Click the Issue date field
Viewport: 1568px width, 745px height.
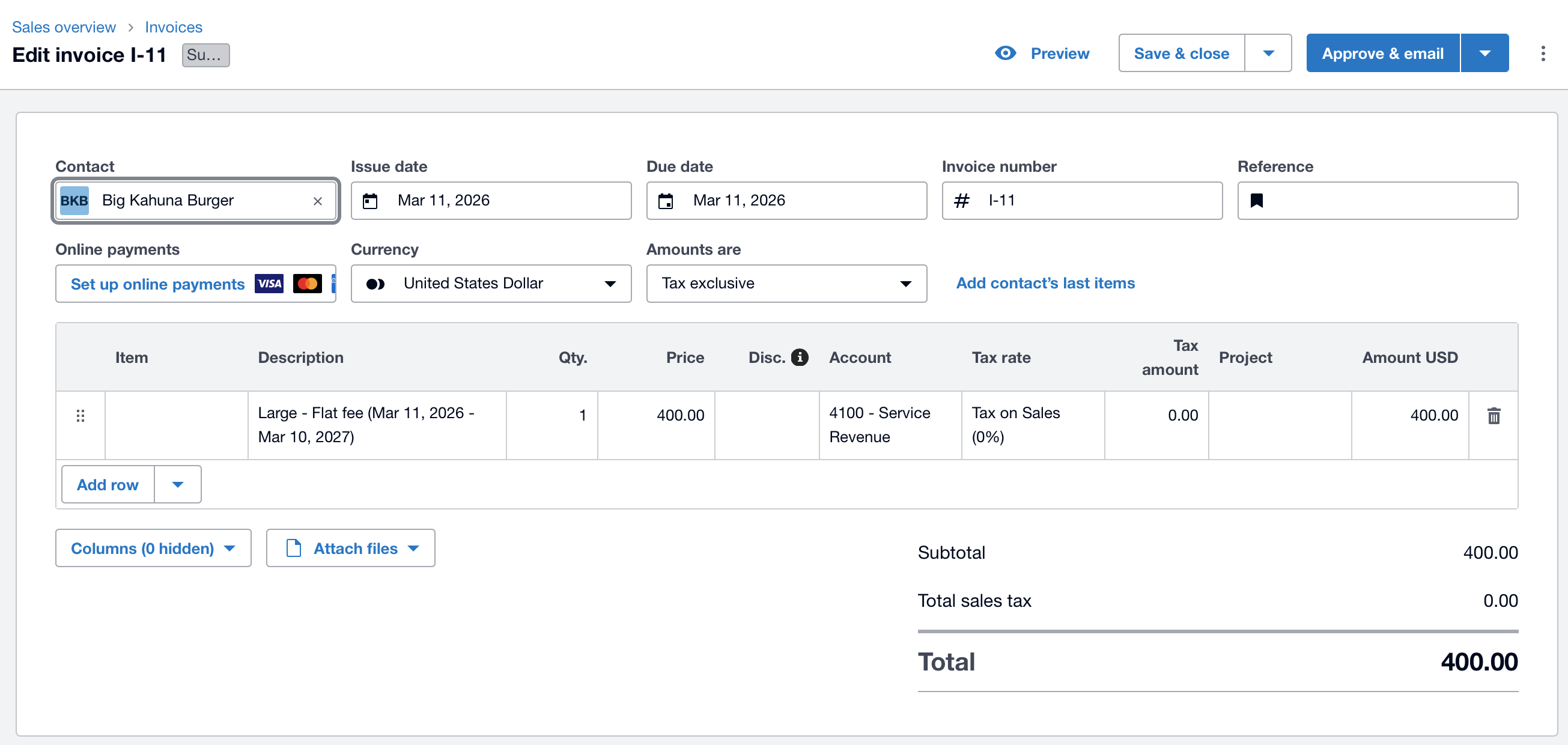click(x=491, y=201)
